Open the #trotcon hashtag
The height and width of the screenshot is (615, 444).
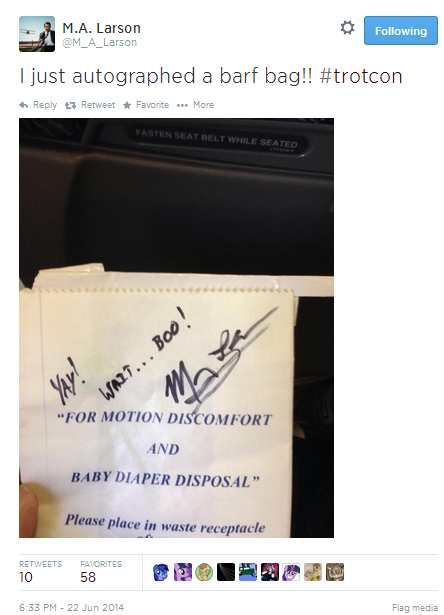click(x=361, y=76)
